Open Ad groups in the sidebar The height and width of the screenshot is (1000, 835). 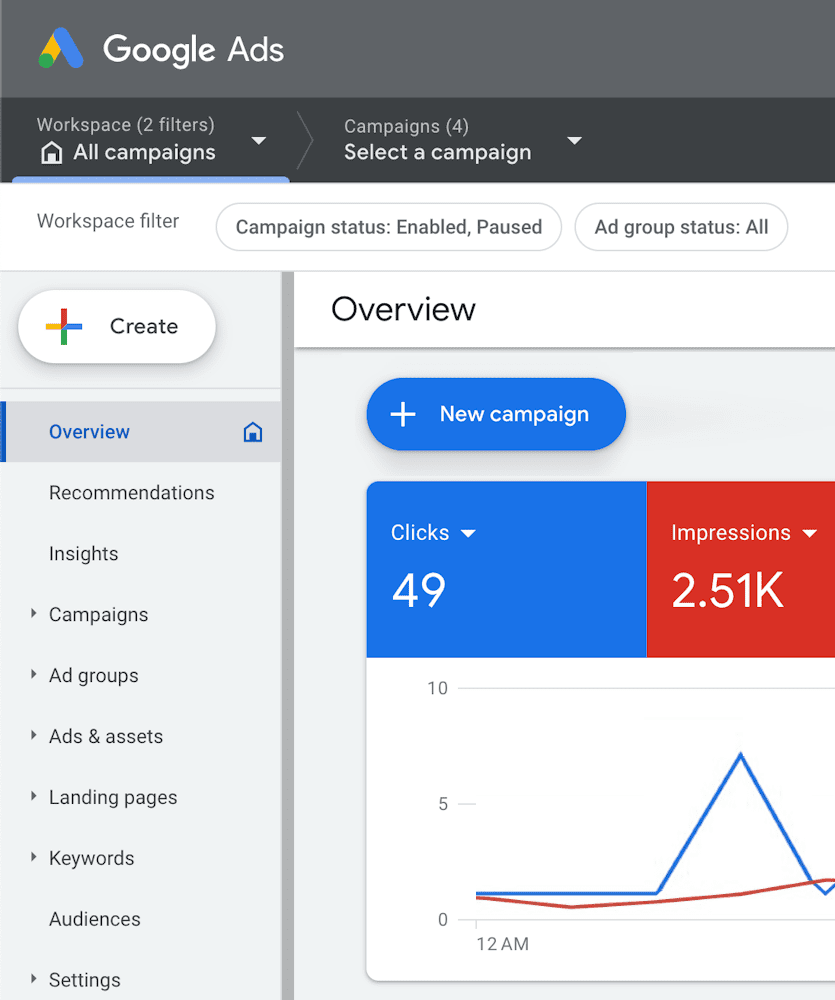click(94, 676)
